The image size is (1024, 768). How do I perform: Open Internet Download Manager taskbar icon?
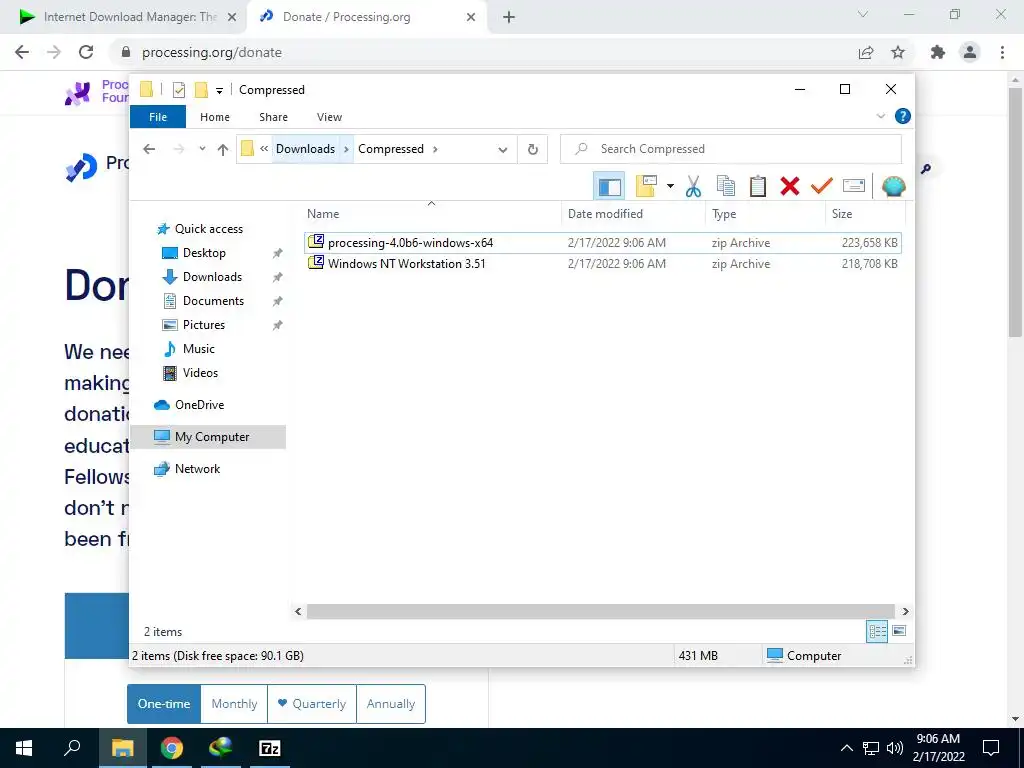click(x=221, y=748)
